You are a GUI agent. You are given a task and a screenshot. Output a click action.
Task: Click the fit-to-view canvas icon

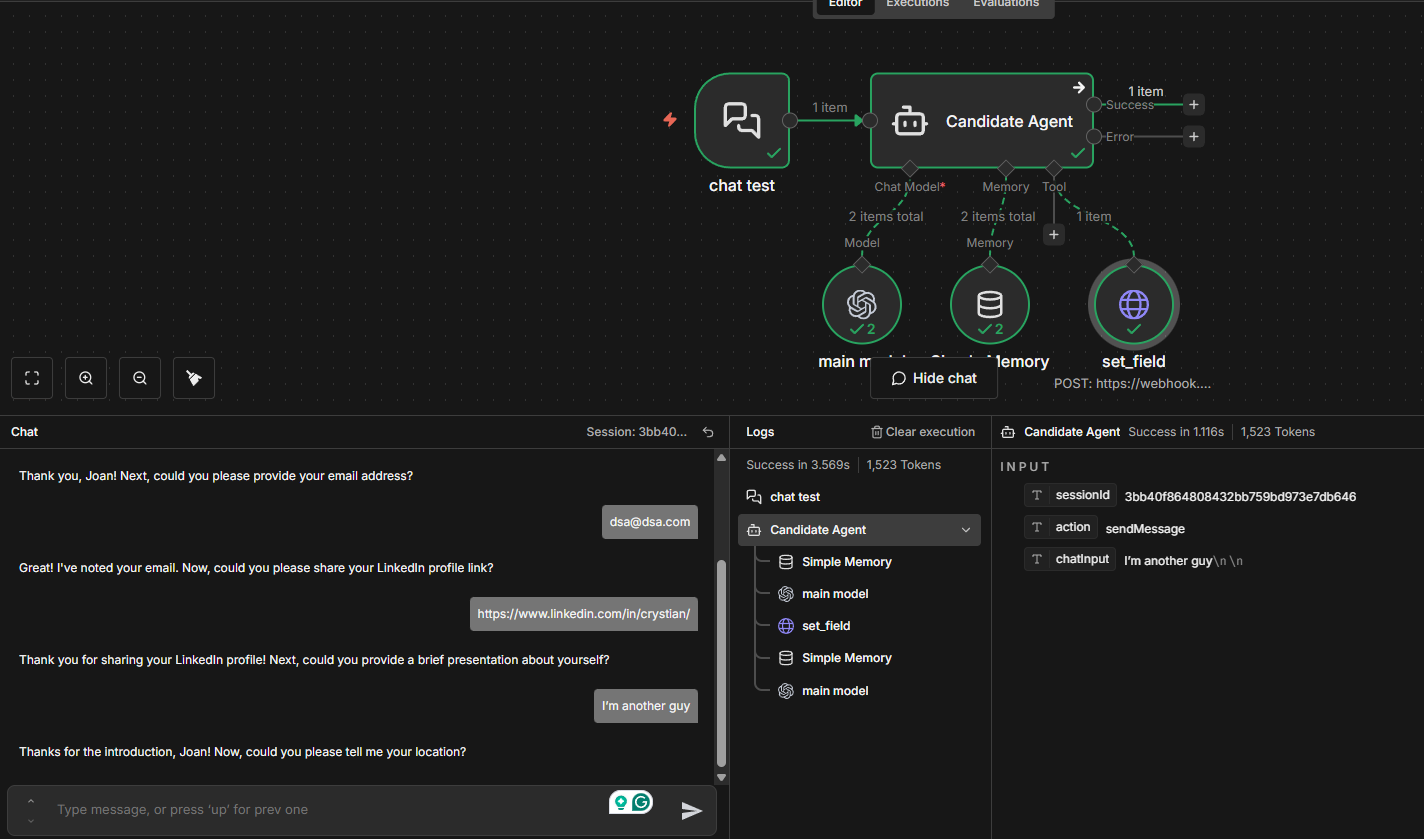32,378
